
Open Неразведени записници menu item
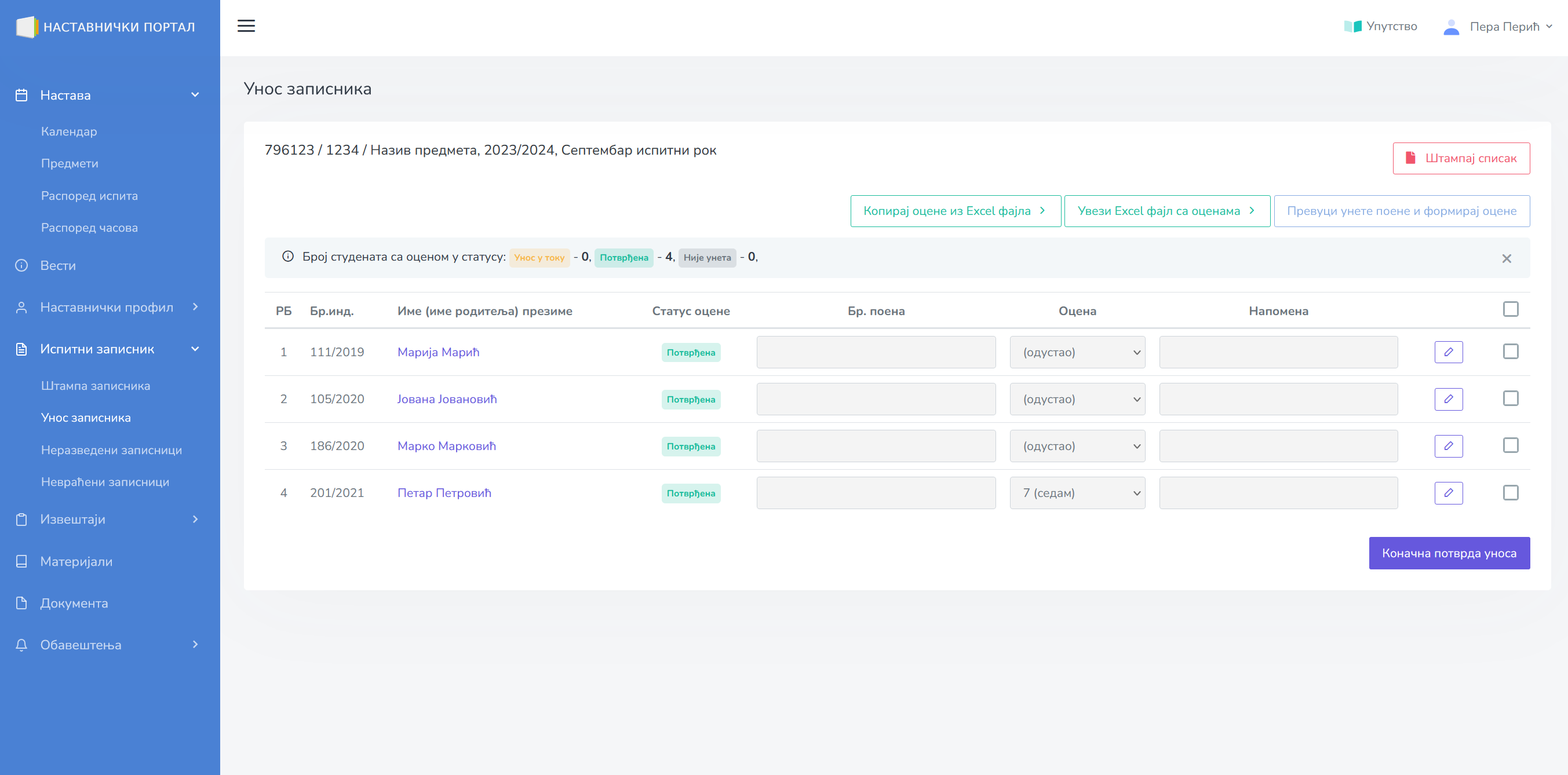(111, 450)
